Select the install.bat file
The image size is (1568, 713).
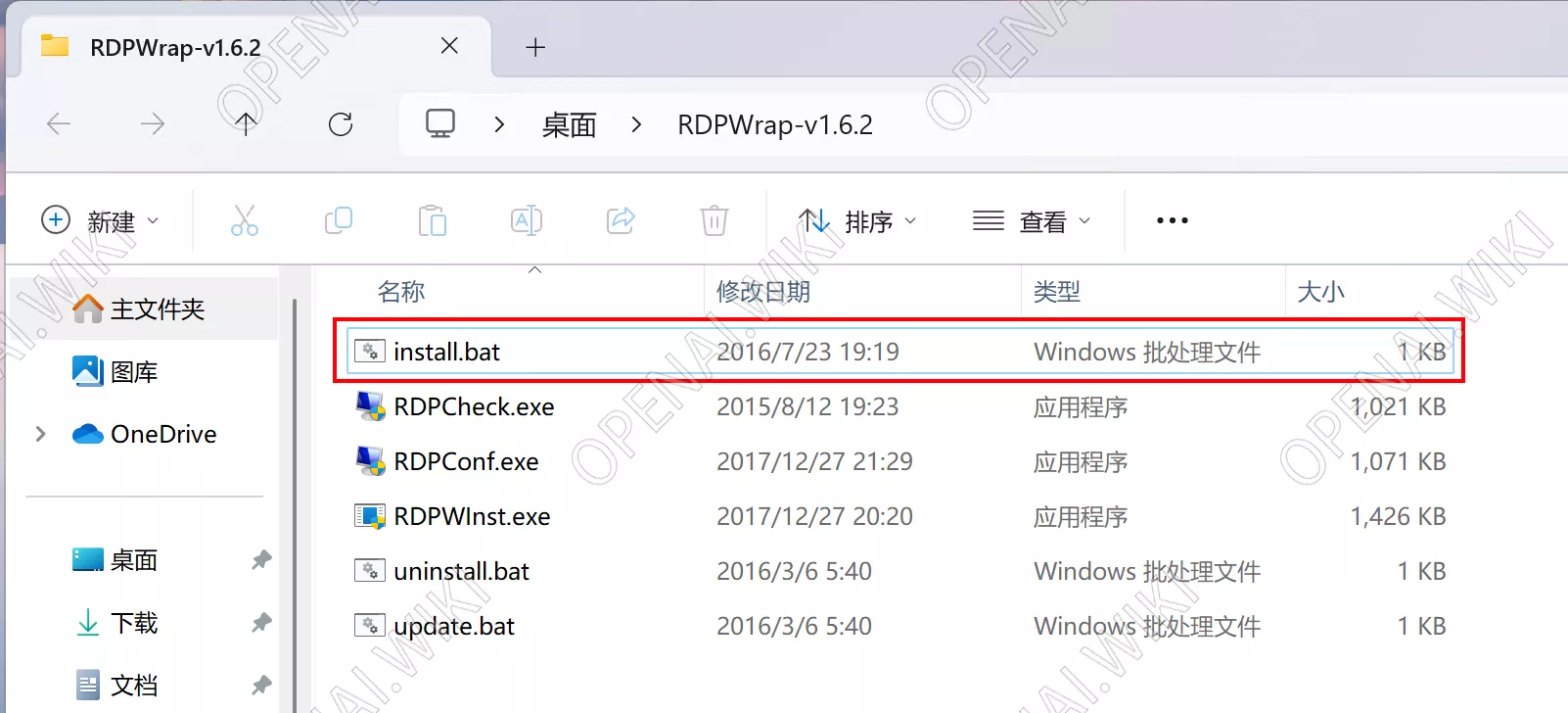899,352
